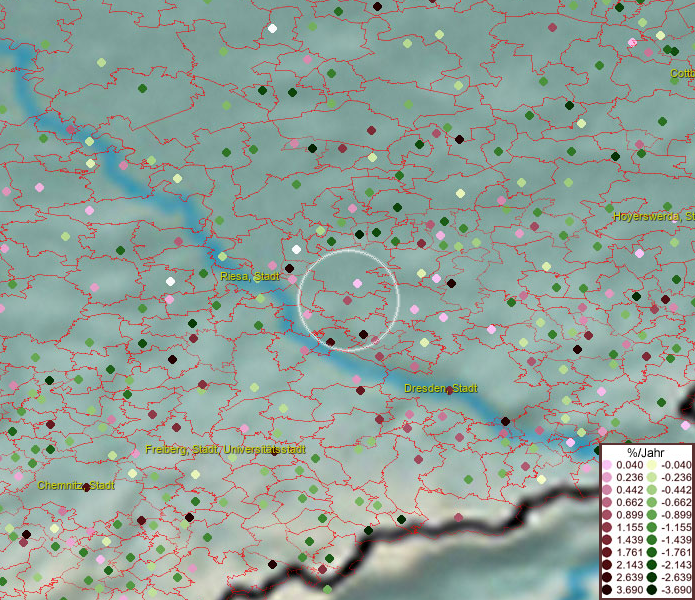Select the Chemnitz, Stadt label
This screenshot has height=600, width=695.
76,486
